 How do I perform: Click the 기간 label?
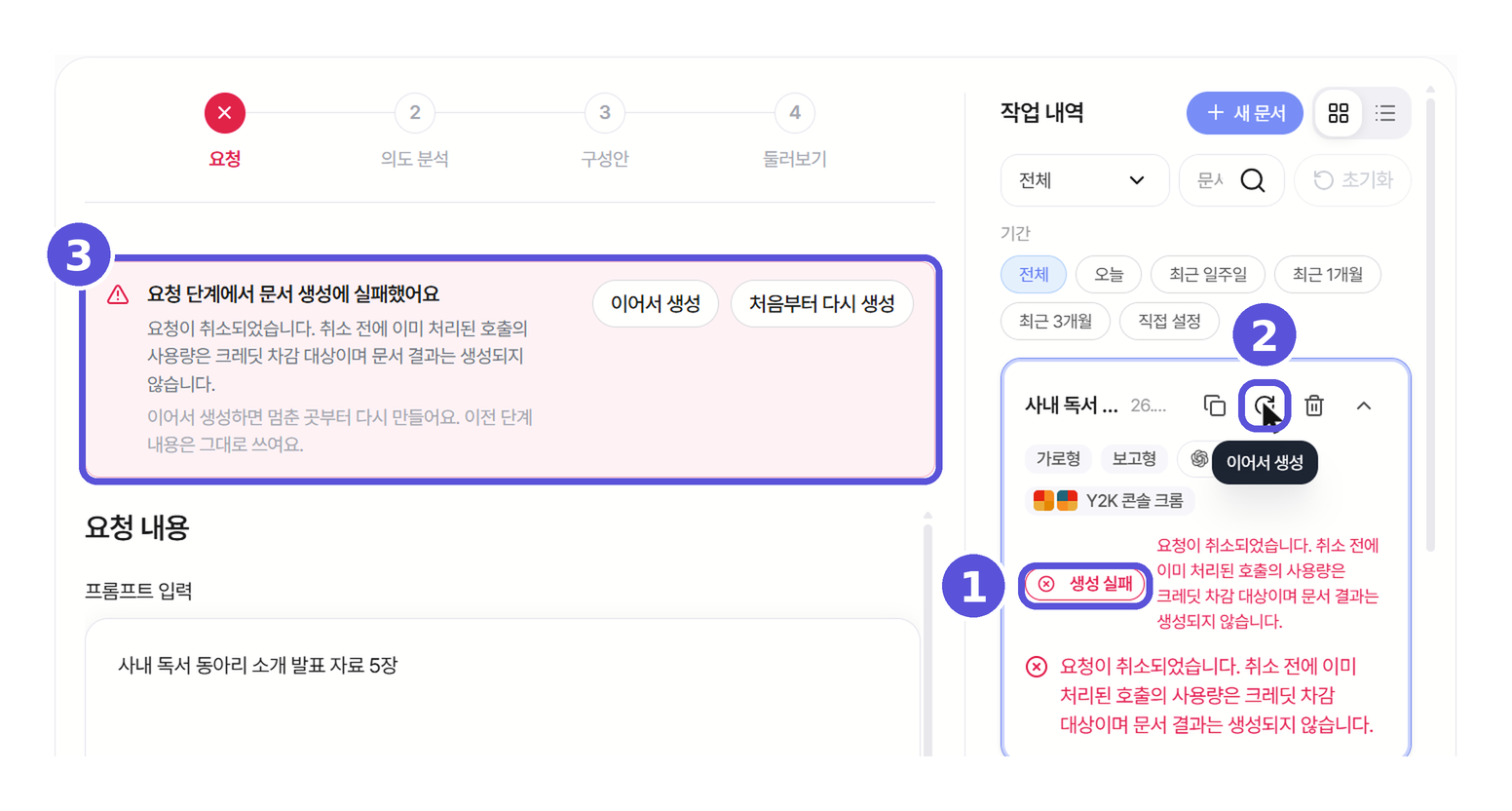[1015, 233]
